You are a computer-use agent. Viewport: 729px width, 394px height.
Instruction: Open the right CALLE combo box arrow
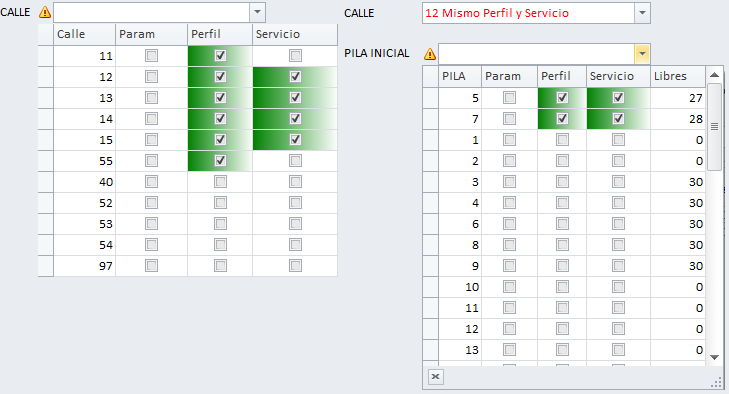643,13
